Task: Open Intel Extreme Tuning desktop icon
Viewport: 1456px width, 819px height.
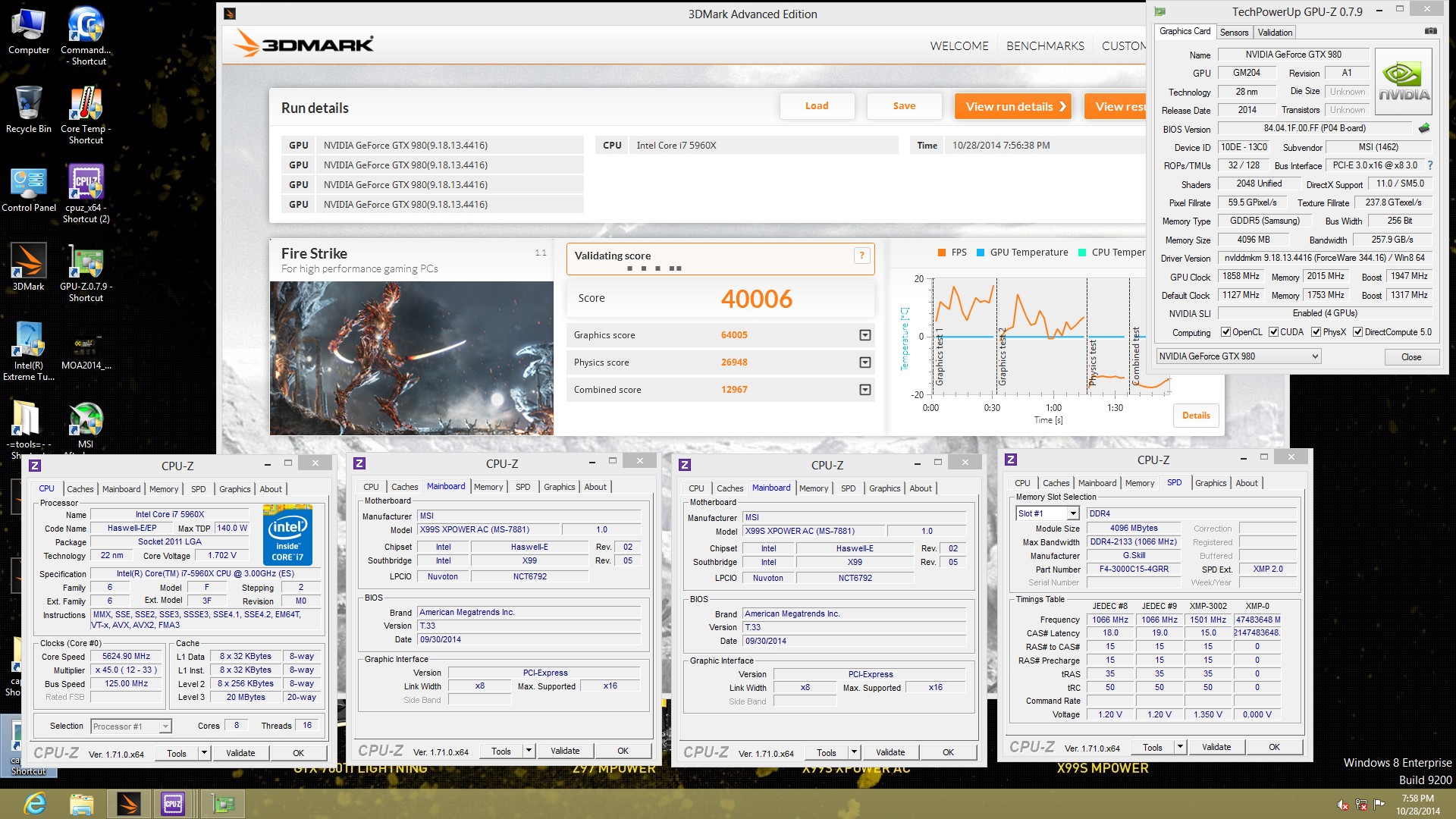Action: pyautogui.click(x=29, y=351)
